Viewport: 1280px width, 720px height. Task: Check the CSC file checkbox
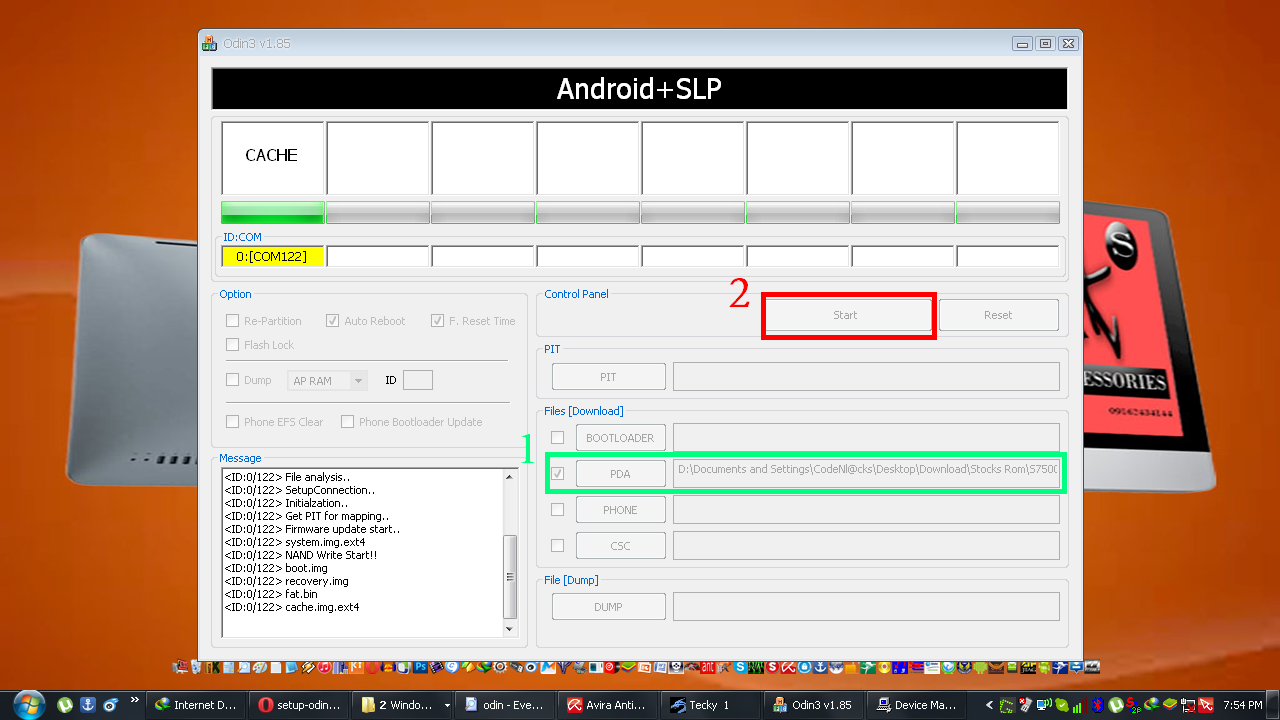[x=557, y=546]
